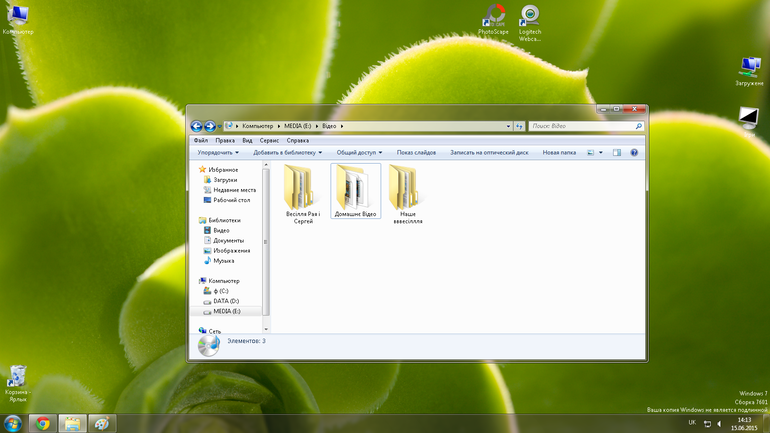
Task: Click the UK language indicator
Action: click(692, 423)
